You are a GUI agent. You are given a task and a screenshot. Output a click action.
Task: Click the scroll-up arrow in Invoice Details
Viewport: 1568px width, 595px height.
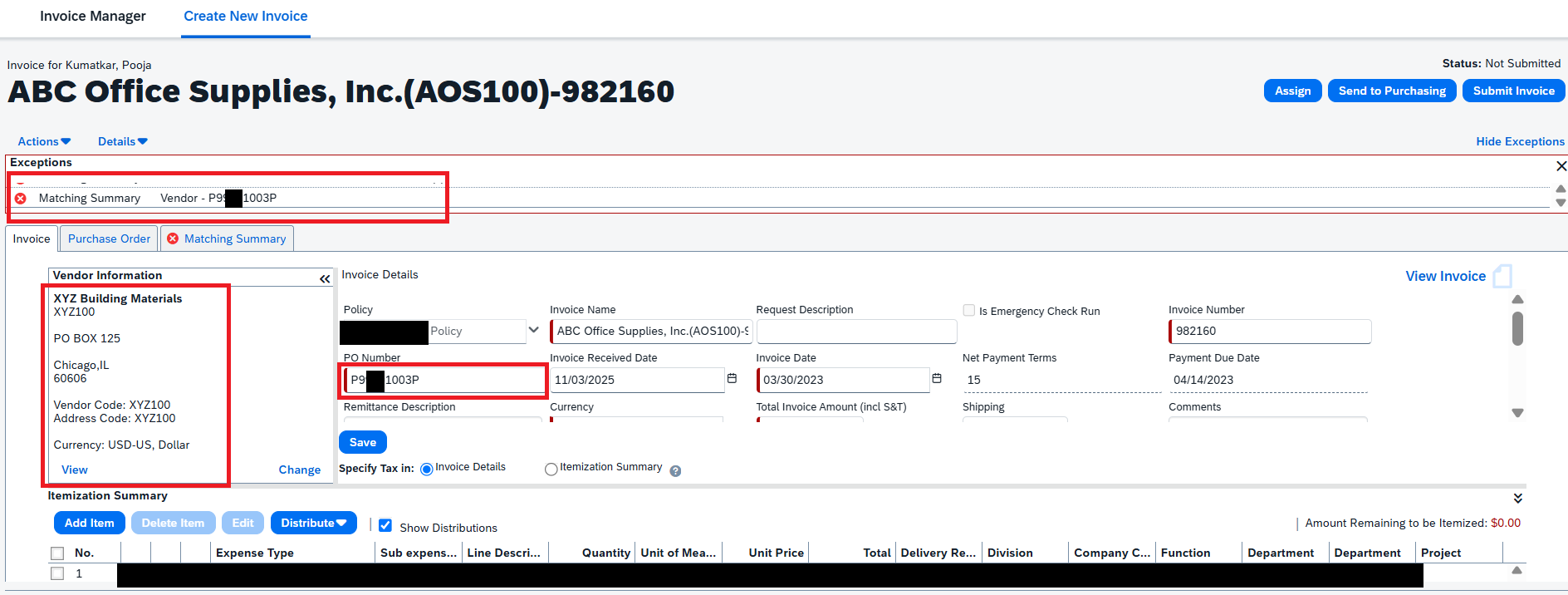1517,299
